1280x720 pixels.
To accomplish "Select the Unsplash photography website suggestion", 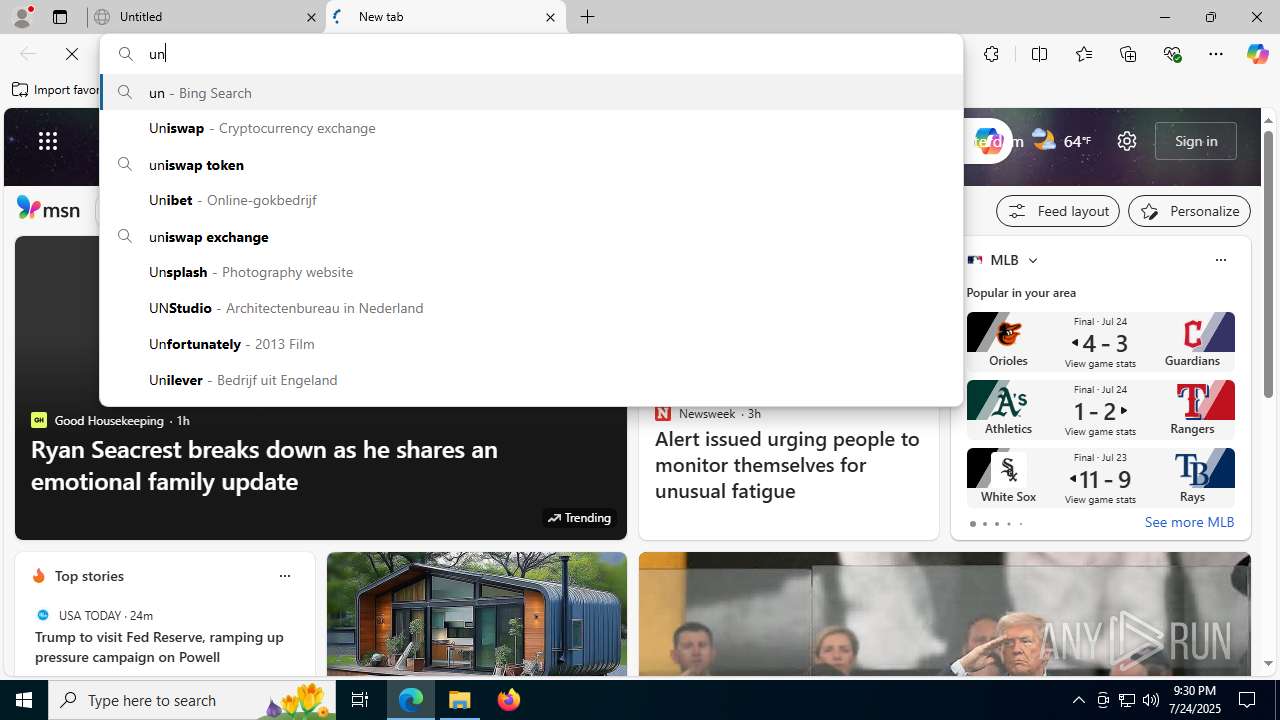I will coord(531,272).
